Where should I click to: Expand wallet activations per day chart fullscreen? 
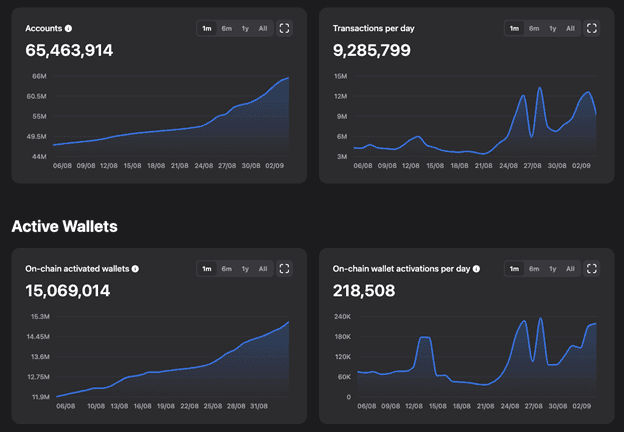point(592,268)
